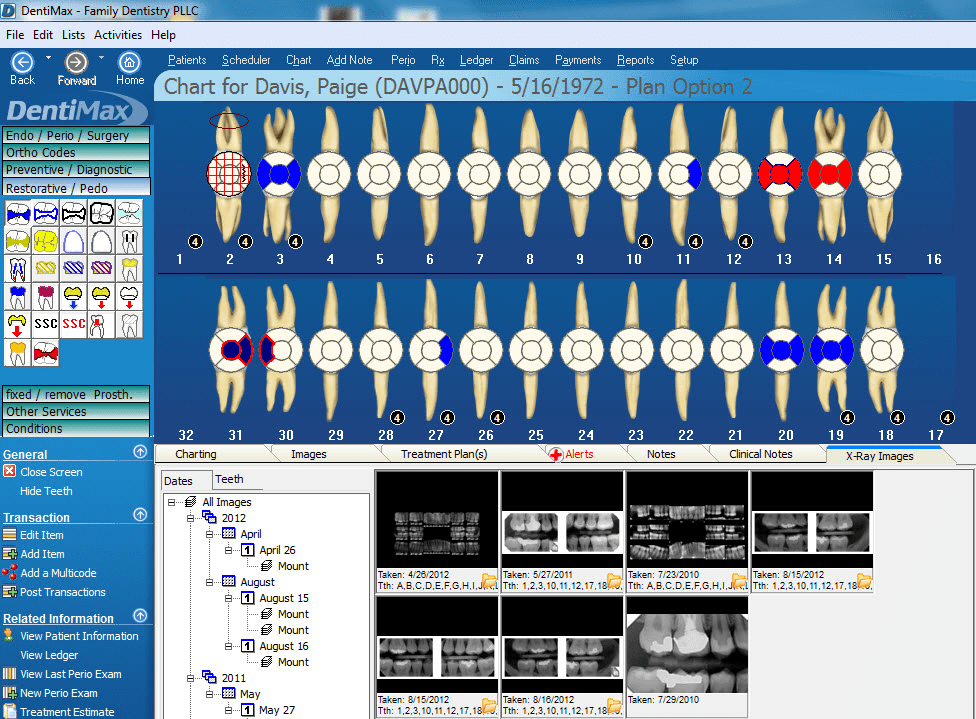976x719 pixels.
Task: Select the yellow bridge with red arrow icon
Action: tap(18, 324)
